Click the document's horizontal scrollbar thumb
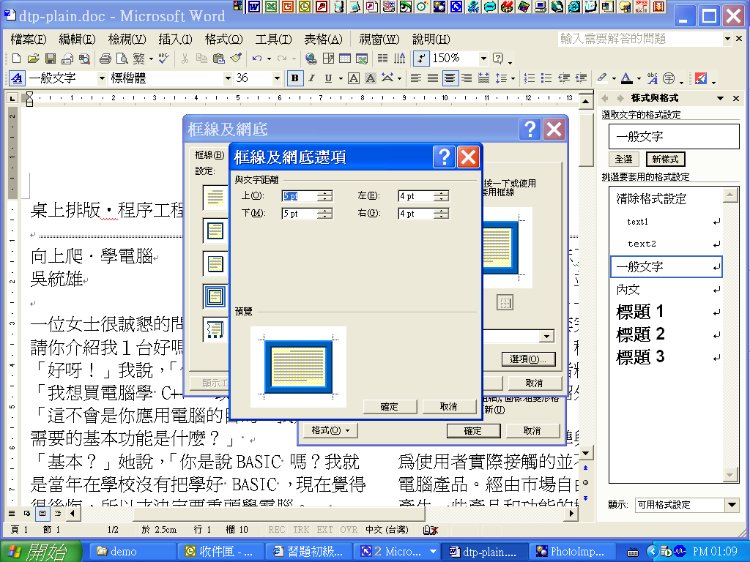This screenshot has height=562, width=750. (x=278, y=514)
